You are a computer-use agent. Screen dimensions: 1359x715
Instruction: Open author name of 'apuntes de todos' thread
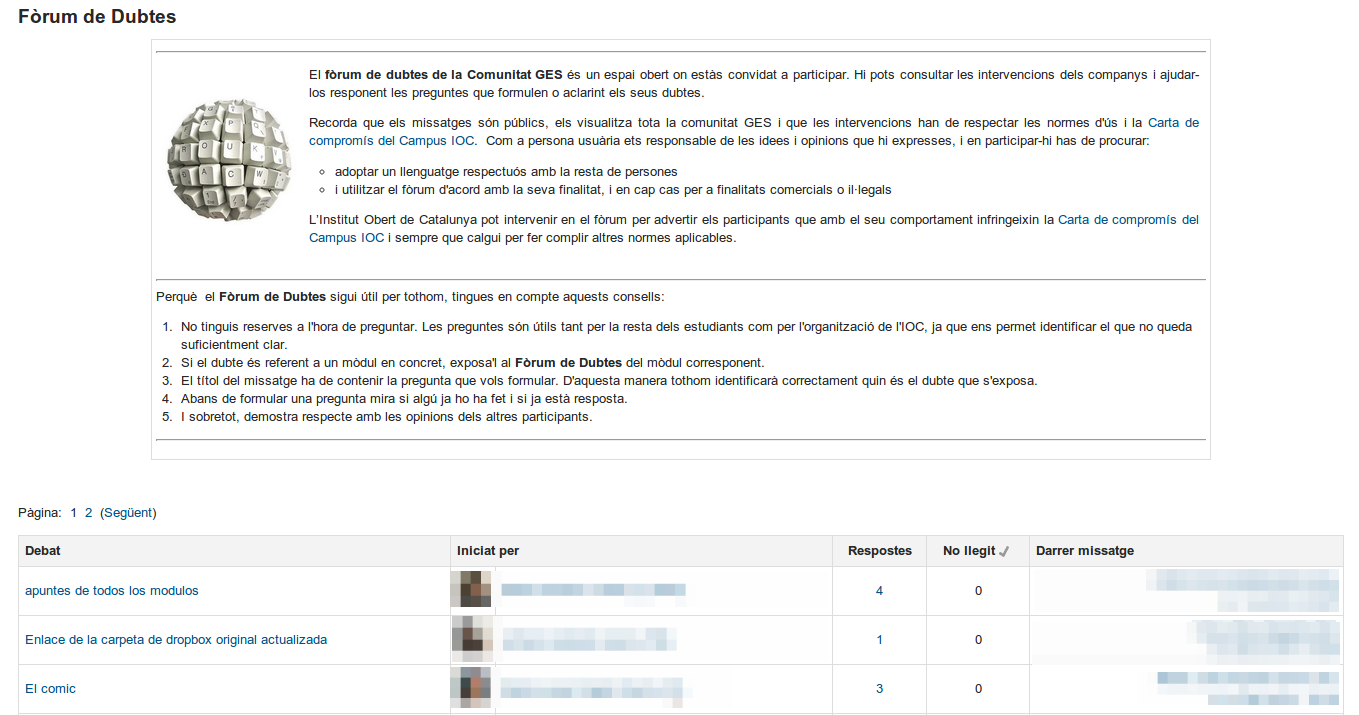pos(592,591)
